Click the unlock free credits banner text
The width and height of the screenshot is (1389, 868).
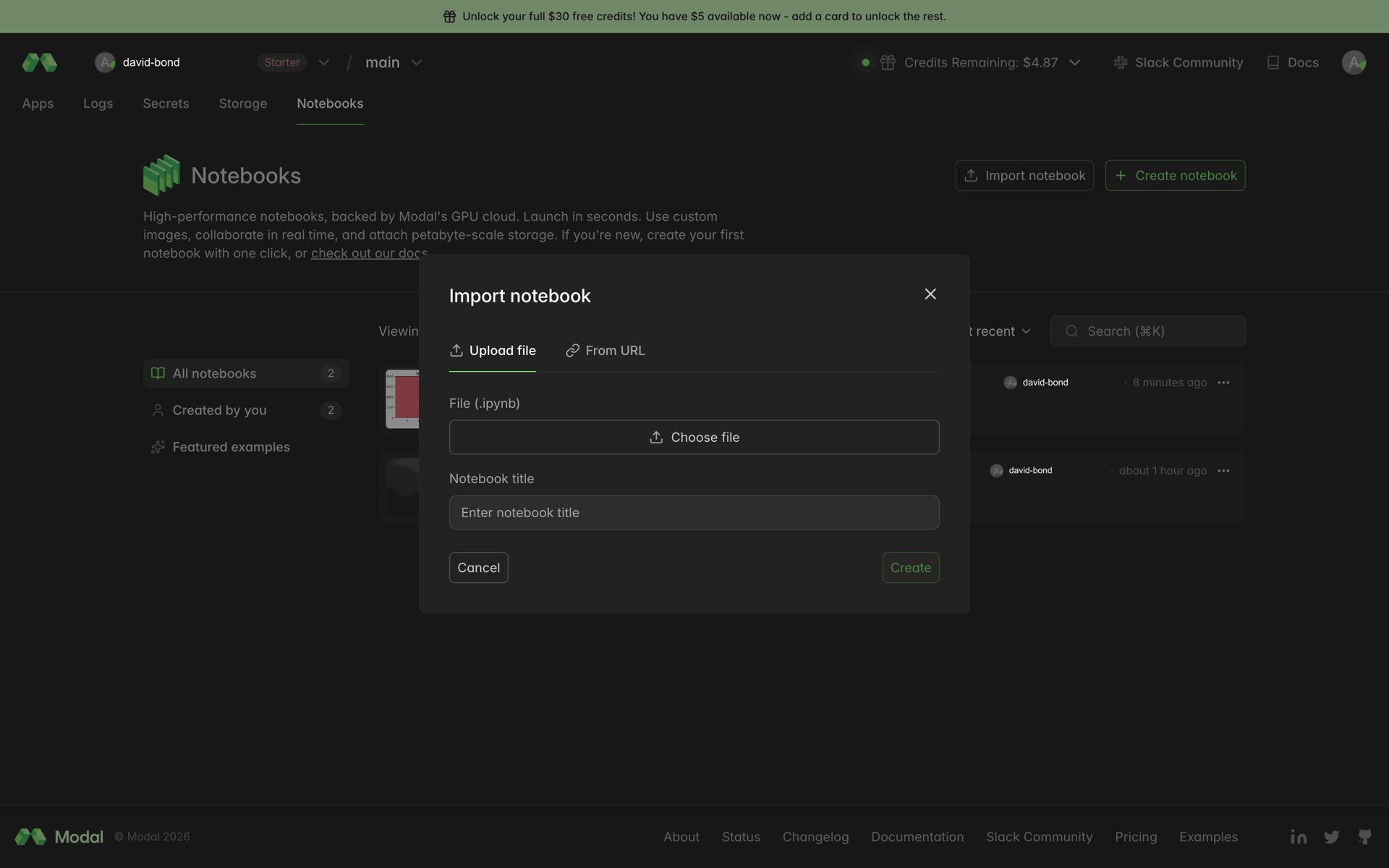tap(704, 17)
